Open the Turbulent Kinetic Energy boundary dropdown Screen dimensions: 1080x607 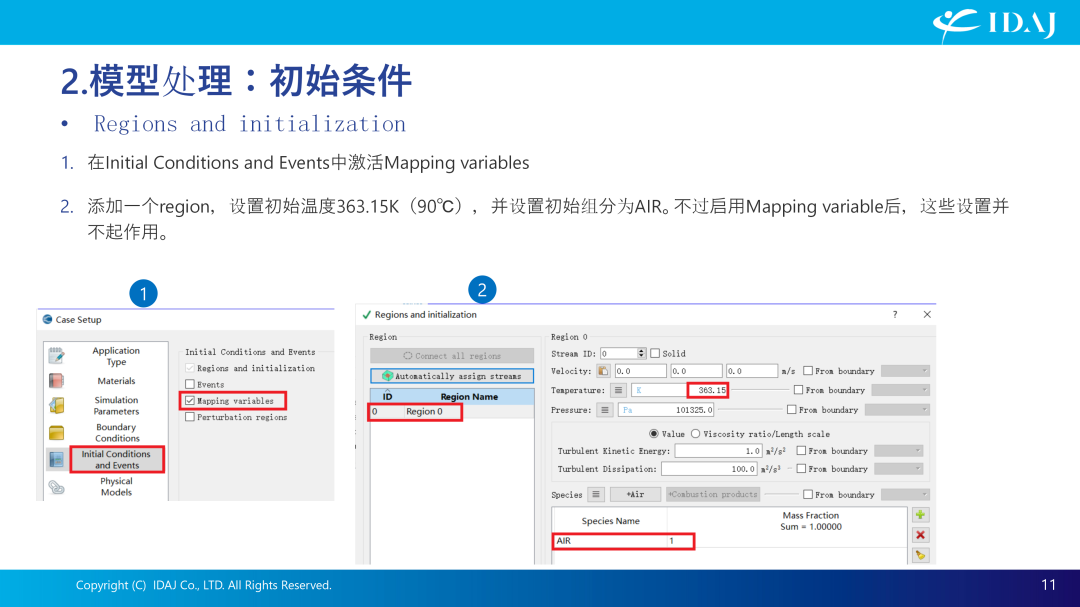[898, 451]
